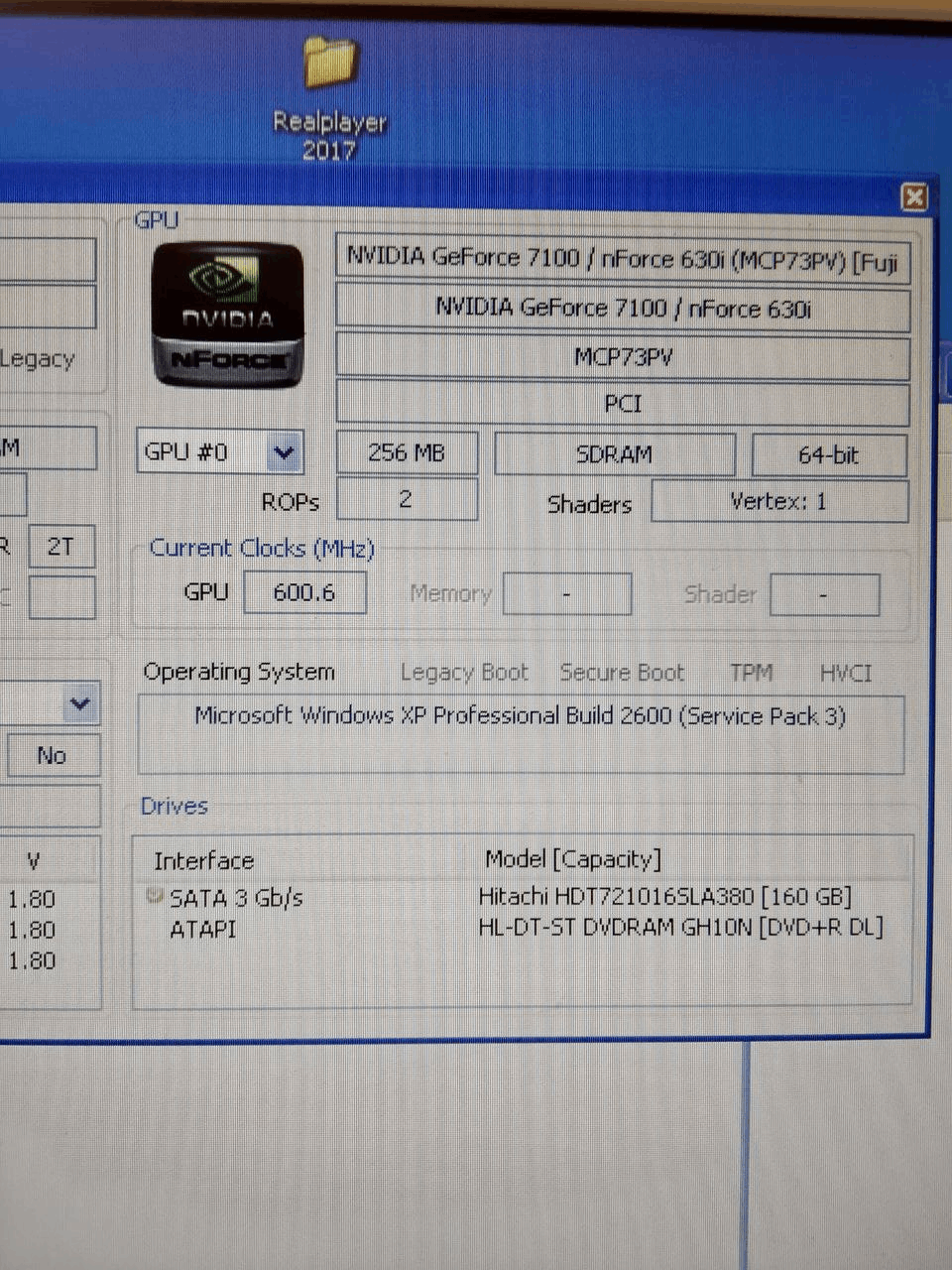Click the Hitachi HDT721016SLA380 [160 GB] entry
Image resolution: width=952 pixels, height=1270 pixels.
(x=664, y=897)
